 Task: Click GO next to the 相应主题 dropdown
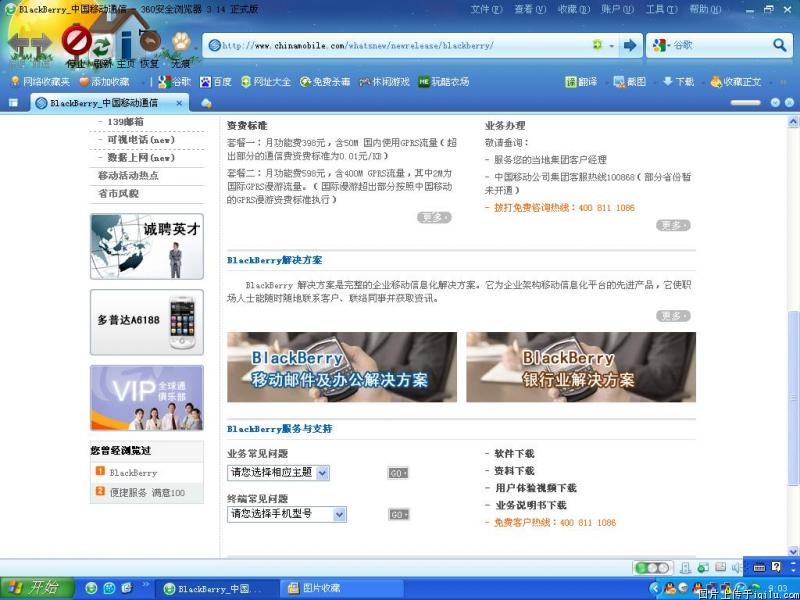(398, 473)
